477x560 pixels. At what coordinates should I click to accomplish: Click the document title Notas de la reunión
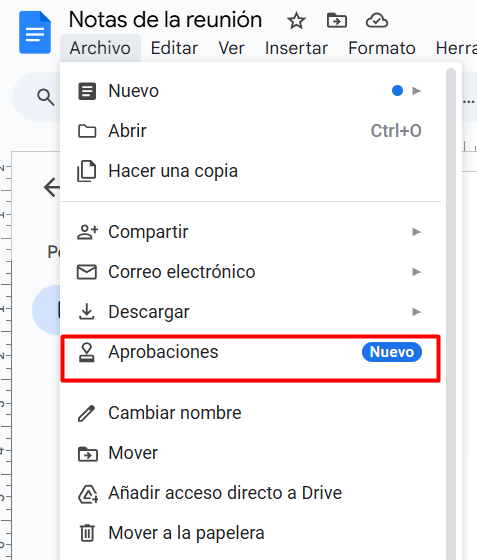tap(165, 20)
